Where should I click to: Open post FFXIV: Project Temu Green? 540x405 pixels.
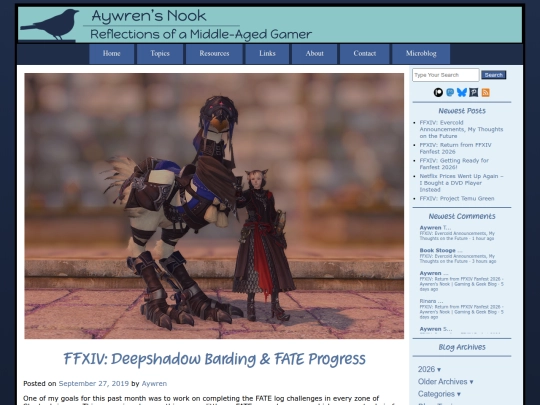tap(457, 198)
